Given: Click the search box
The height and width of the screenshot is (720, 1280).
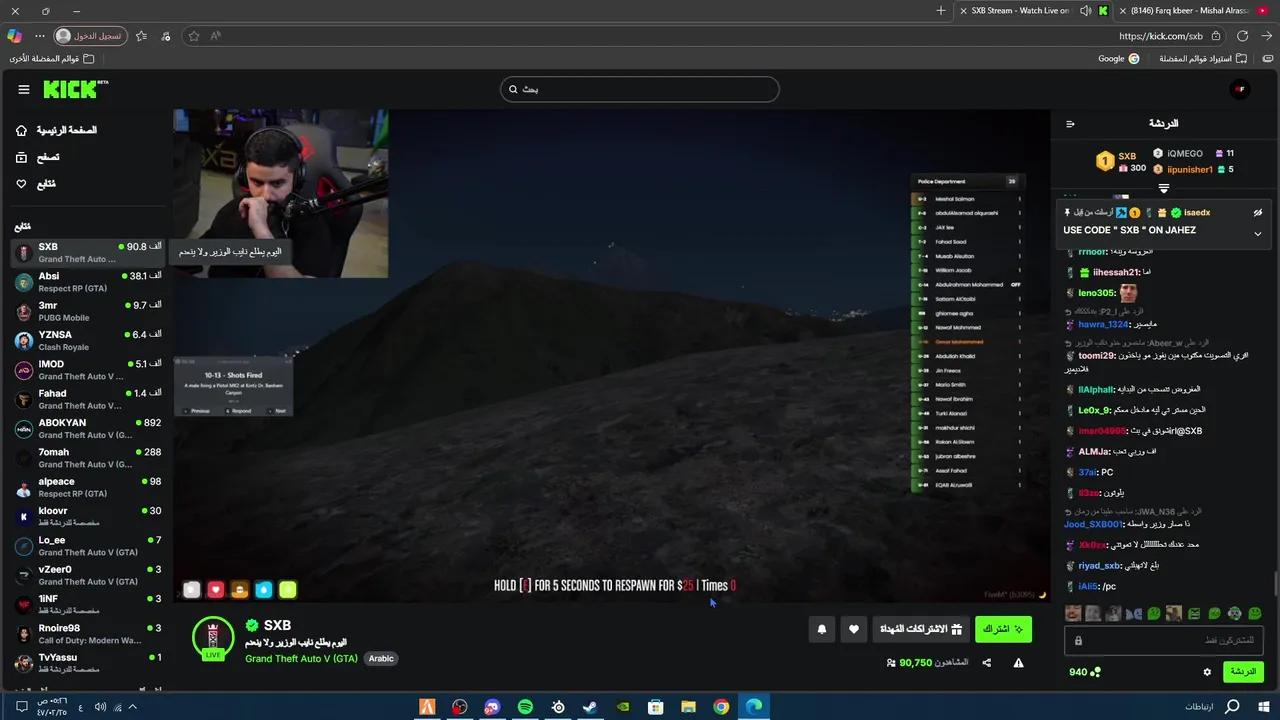Looking at the screenshot, I should click(x=639, y=89).
